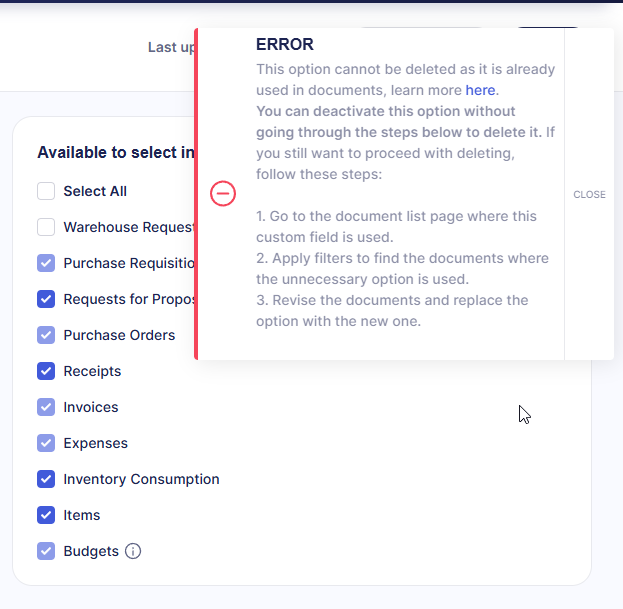Viewport: 623px width, 609px height.
Task: Uncheck the Requests for Proposals checkbox
Action: [x=46, y=299]
